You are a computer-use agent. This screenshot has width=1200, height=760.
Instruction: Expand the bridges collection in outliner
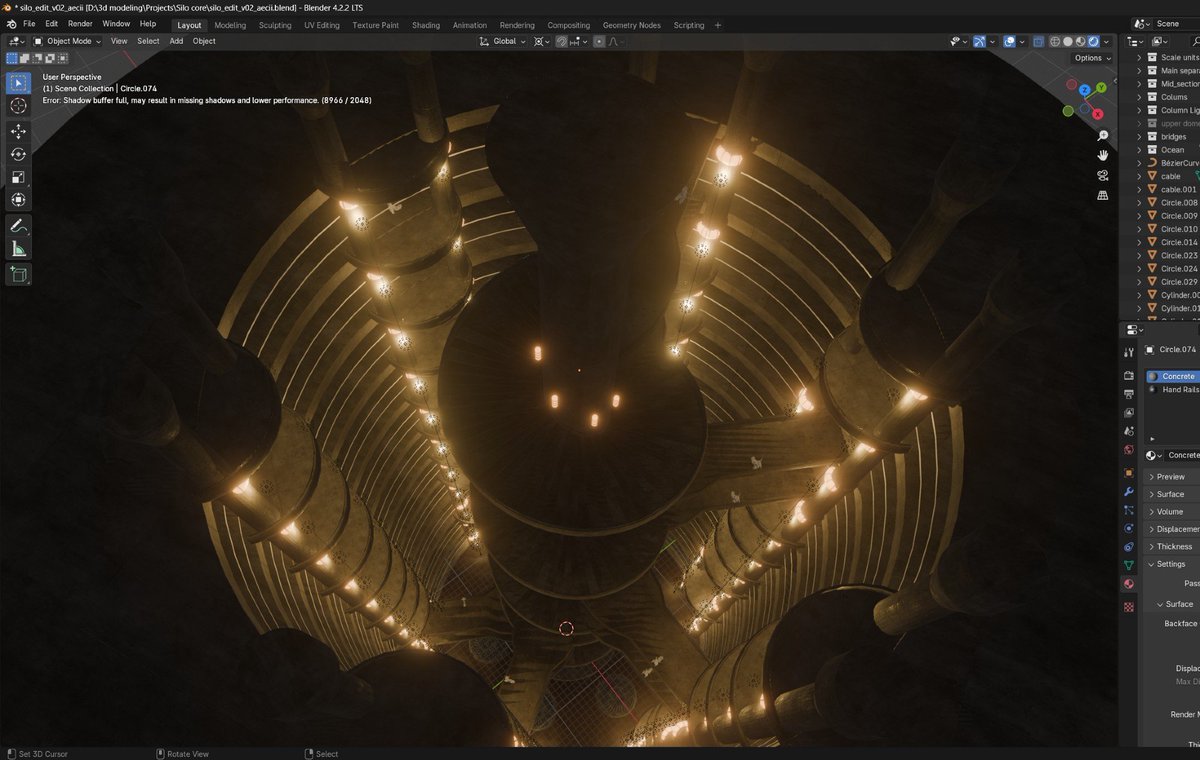coord(1138,136)
